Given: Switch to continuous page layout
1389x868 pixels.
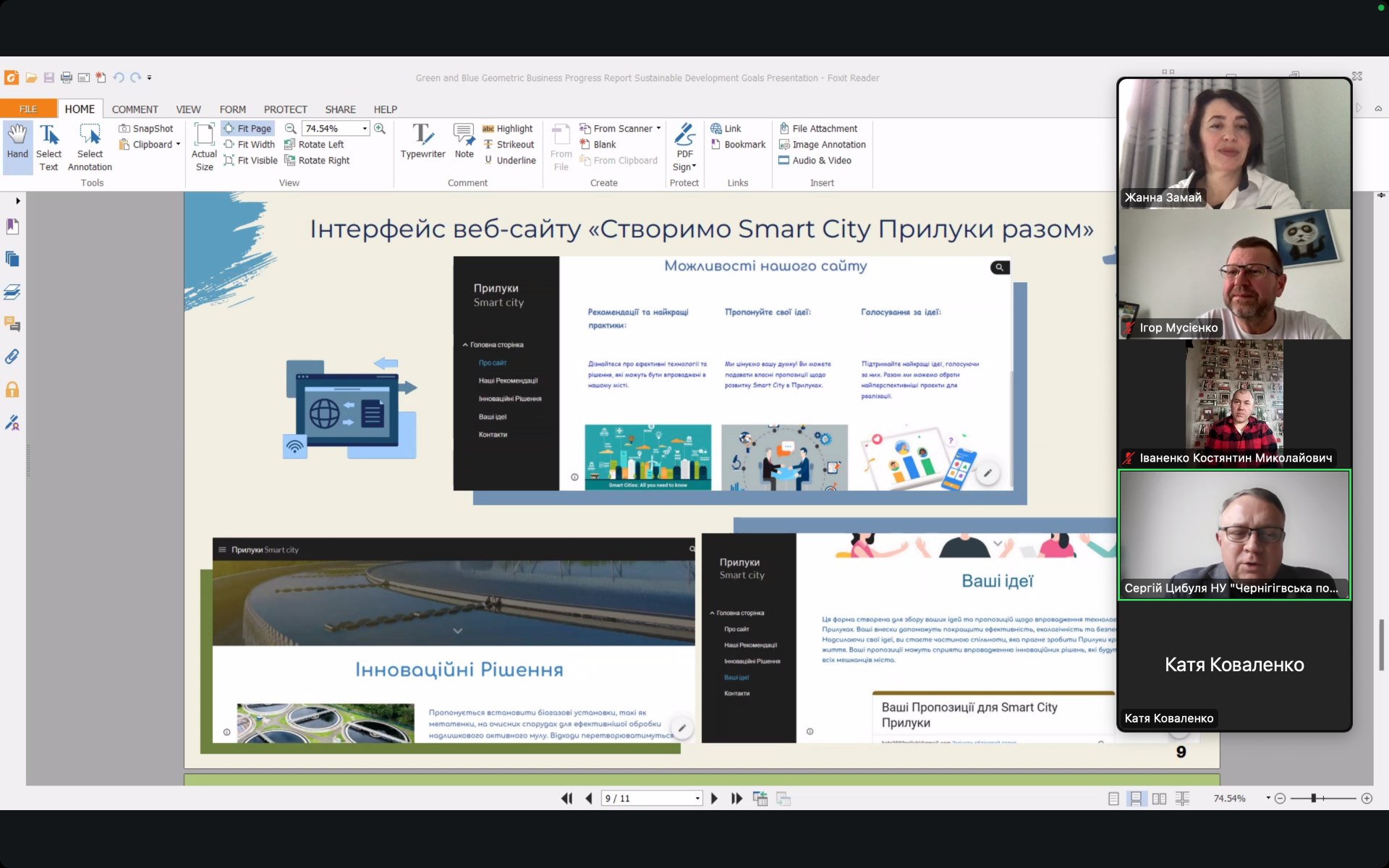Looking at the screenshot, I should click(1136, 799).
